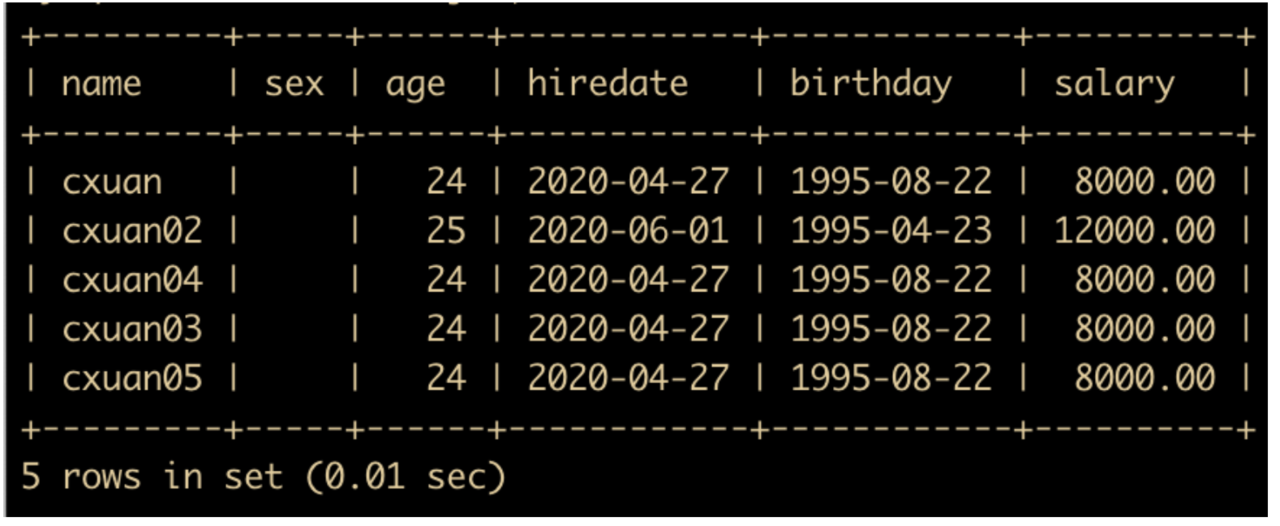
Task: Click the '5 rows in set' status line
Action: click(264, 477)
